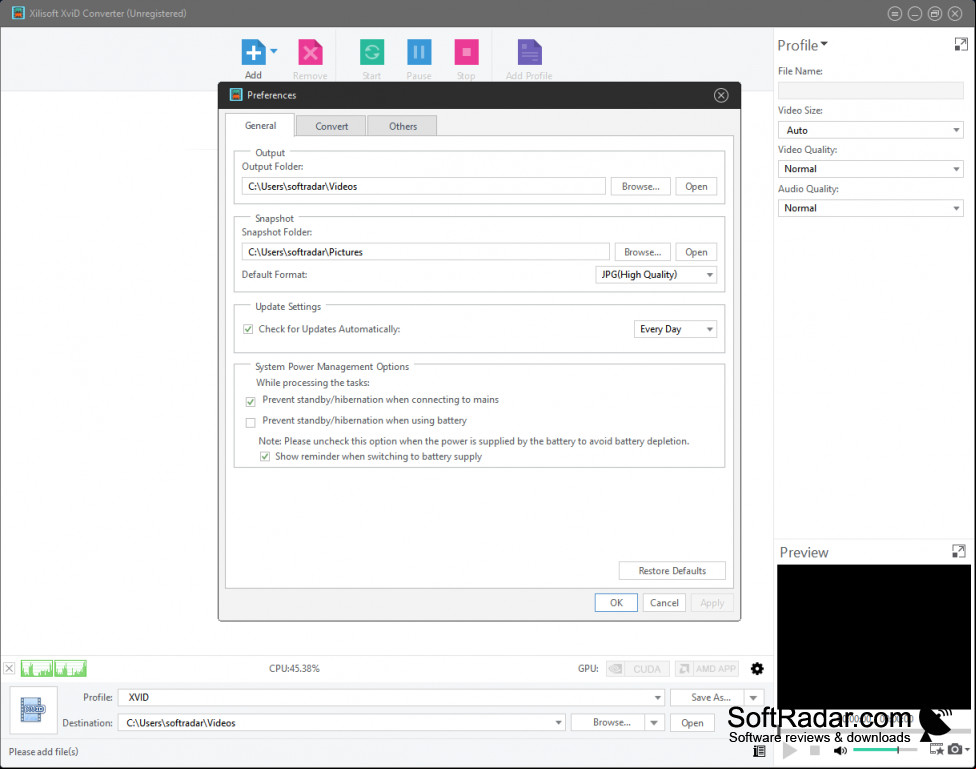Open the bottom Browse dropdown arrow
976x769 pixels.
point(654,722)
